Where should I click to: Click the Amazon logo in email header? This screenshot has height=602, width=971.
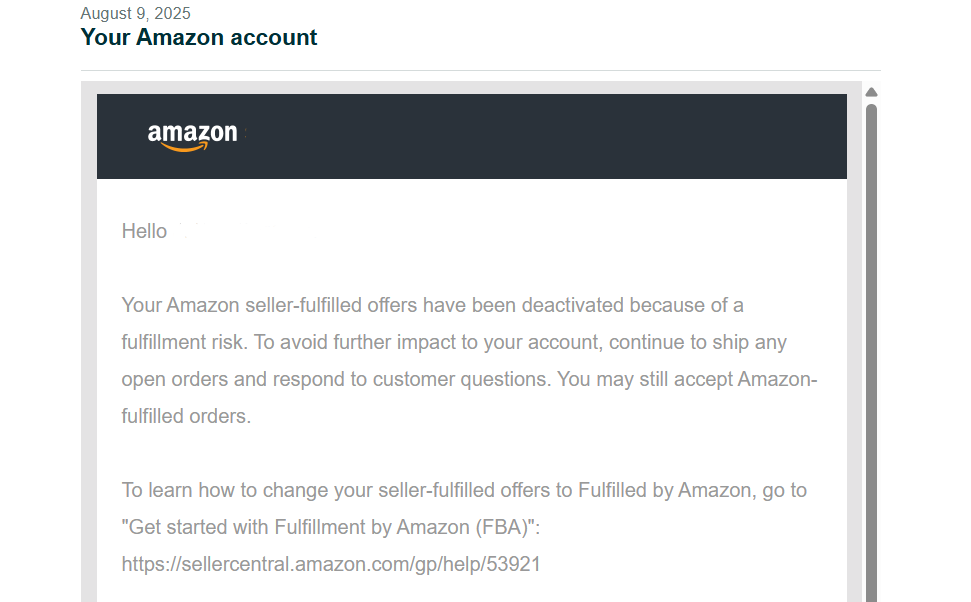[x=193, y=136]
